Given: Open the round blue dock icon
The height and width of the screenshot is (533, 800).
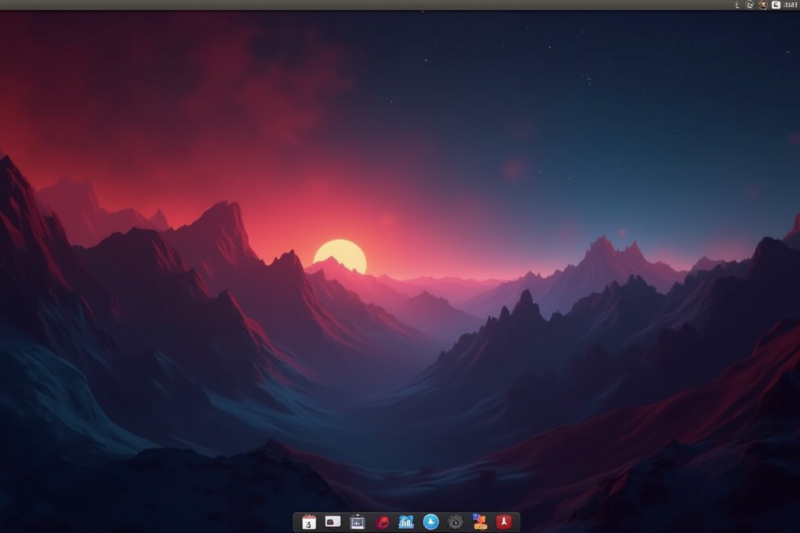Looking at the screenshot, I should 431,522.
